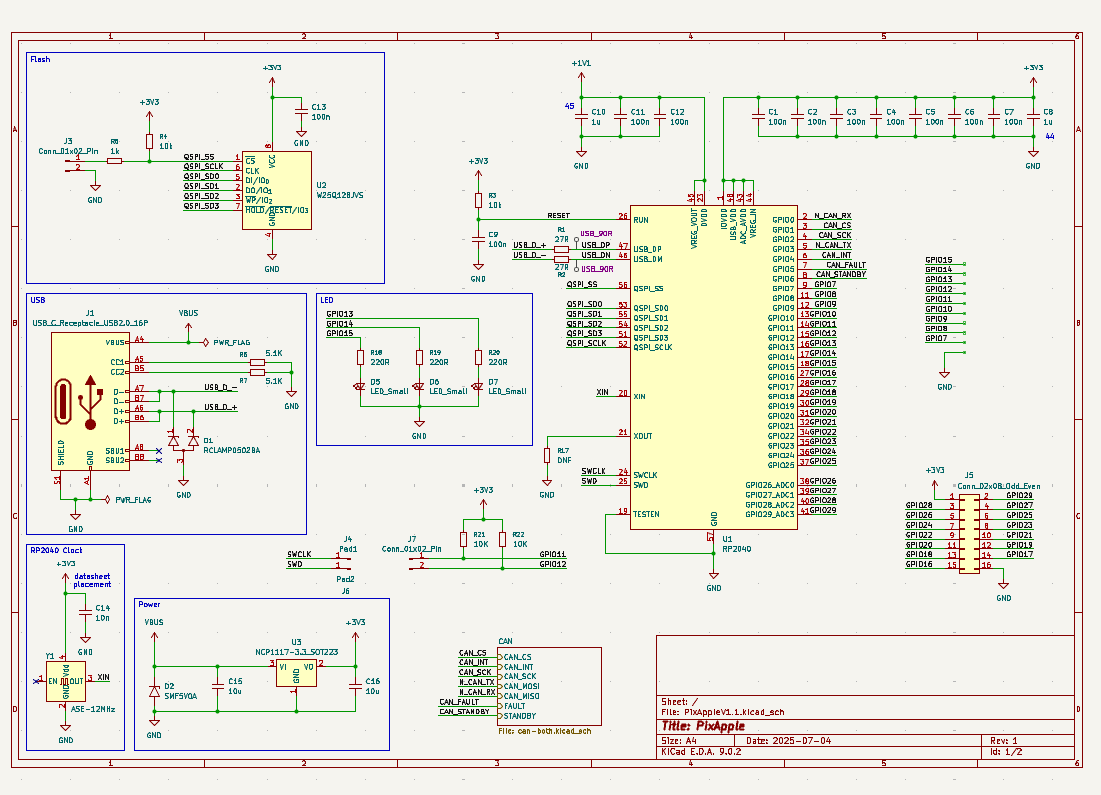Viewport: 1101px width, 795px height.
Task: Click the 'Flash' section title
Action: (40, 60)
